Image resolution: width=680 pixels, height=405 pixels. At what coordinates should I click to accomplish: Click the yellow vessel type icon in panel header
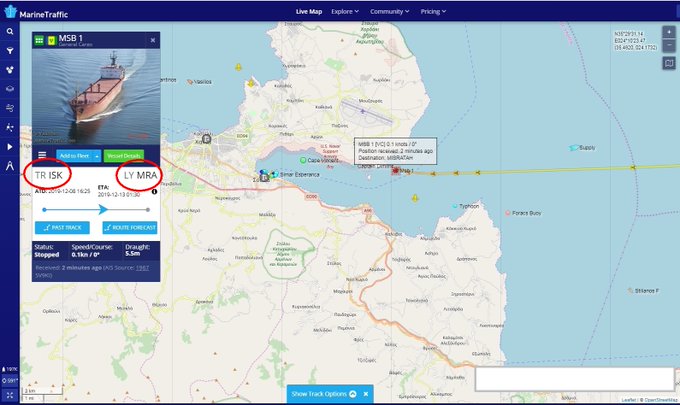point(52,40)
